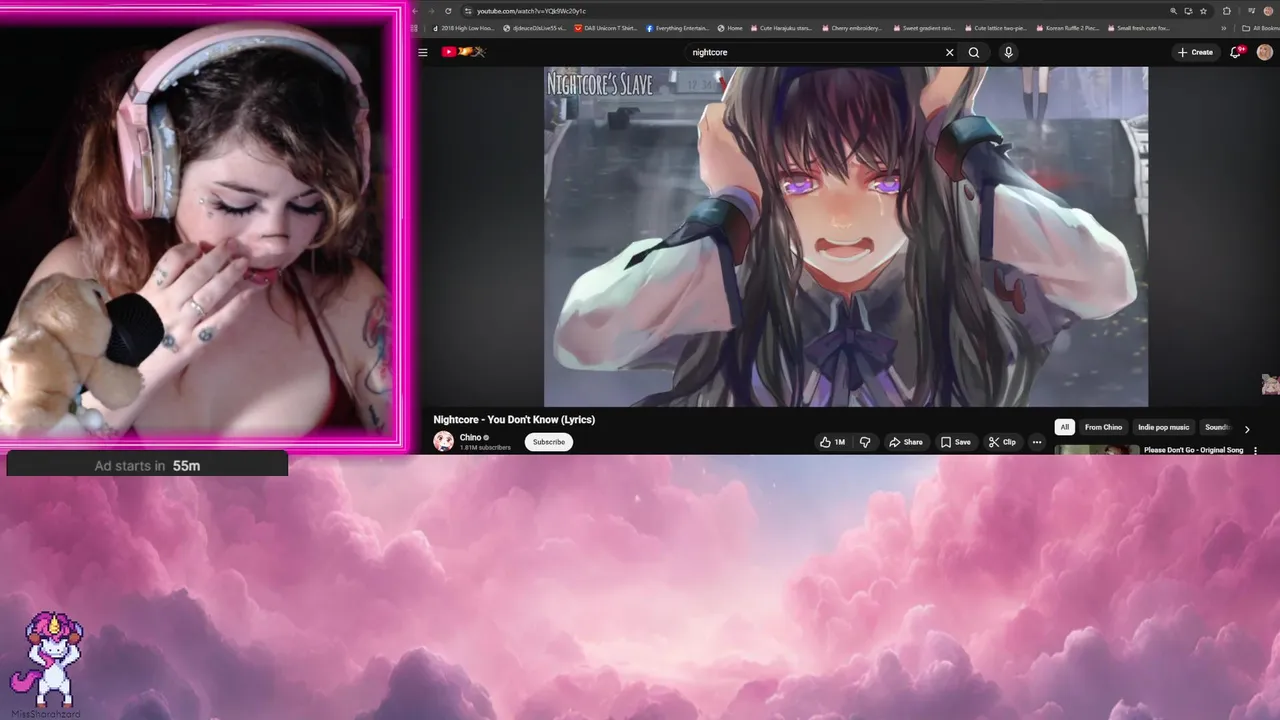
Task: Open DAB Unicorn T Shirt bookmark
Action: pos(606,28)
